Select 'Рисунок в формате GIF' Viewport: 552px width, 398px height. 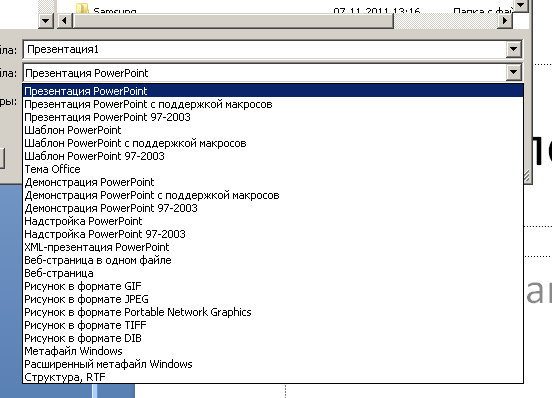pos(273,286)
